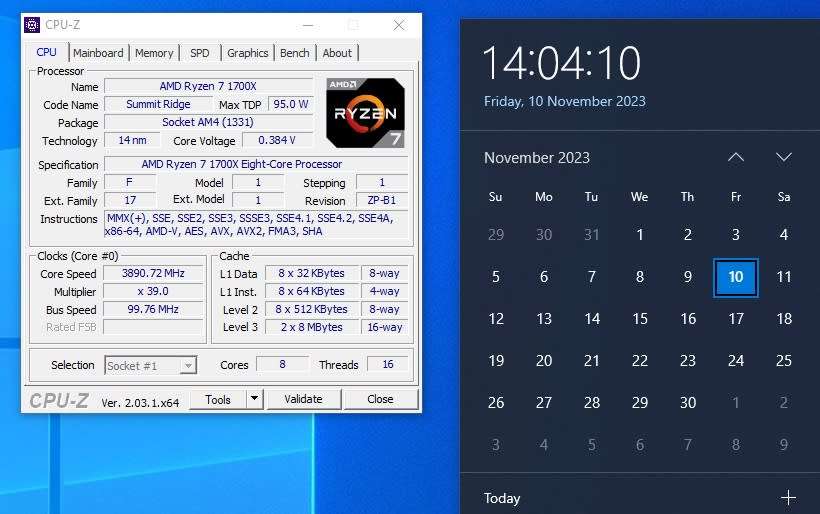Viewport: 820px width, 514px height.
Task: Click the 14:04:10 clock display
Action: [562, 63]
